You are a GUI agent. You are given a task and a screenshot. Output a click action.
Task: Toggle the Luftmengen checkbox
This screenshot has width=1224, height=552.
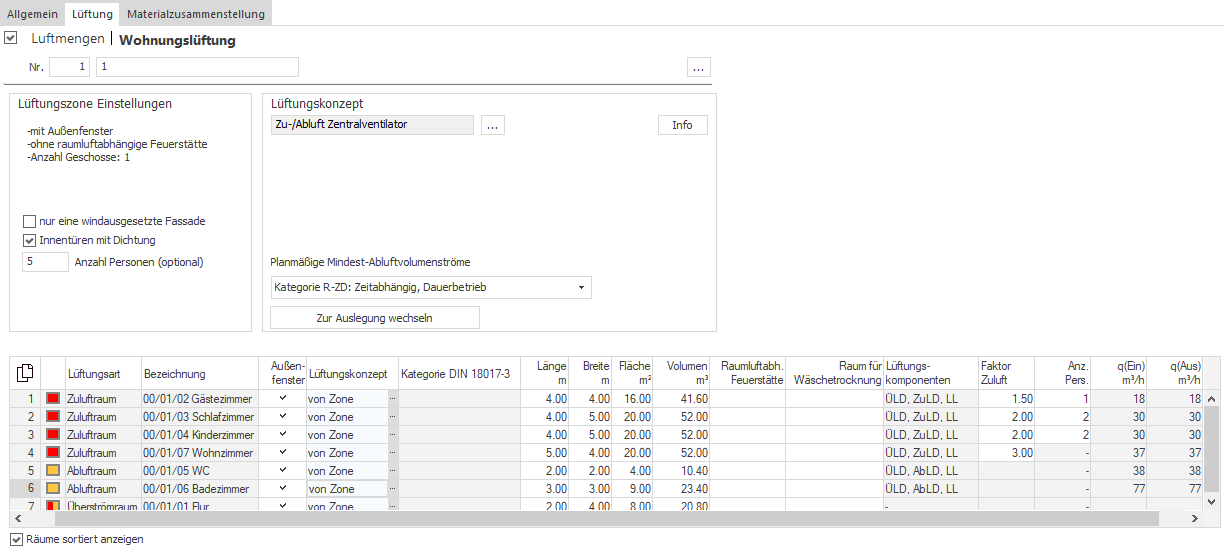click(11, 39)
